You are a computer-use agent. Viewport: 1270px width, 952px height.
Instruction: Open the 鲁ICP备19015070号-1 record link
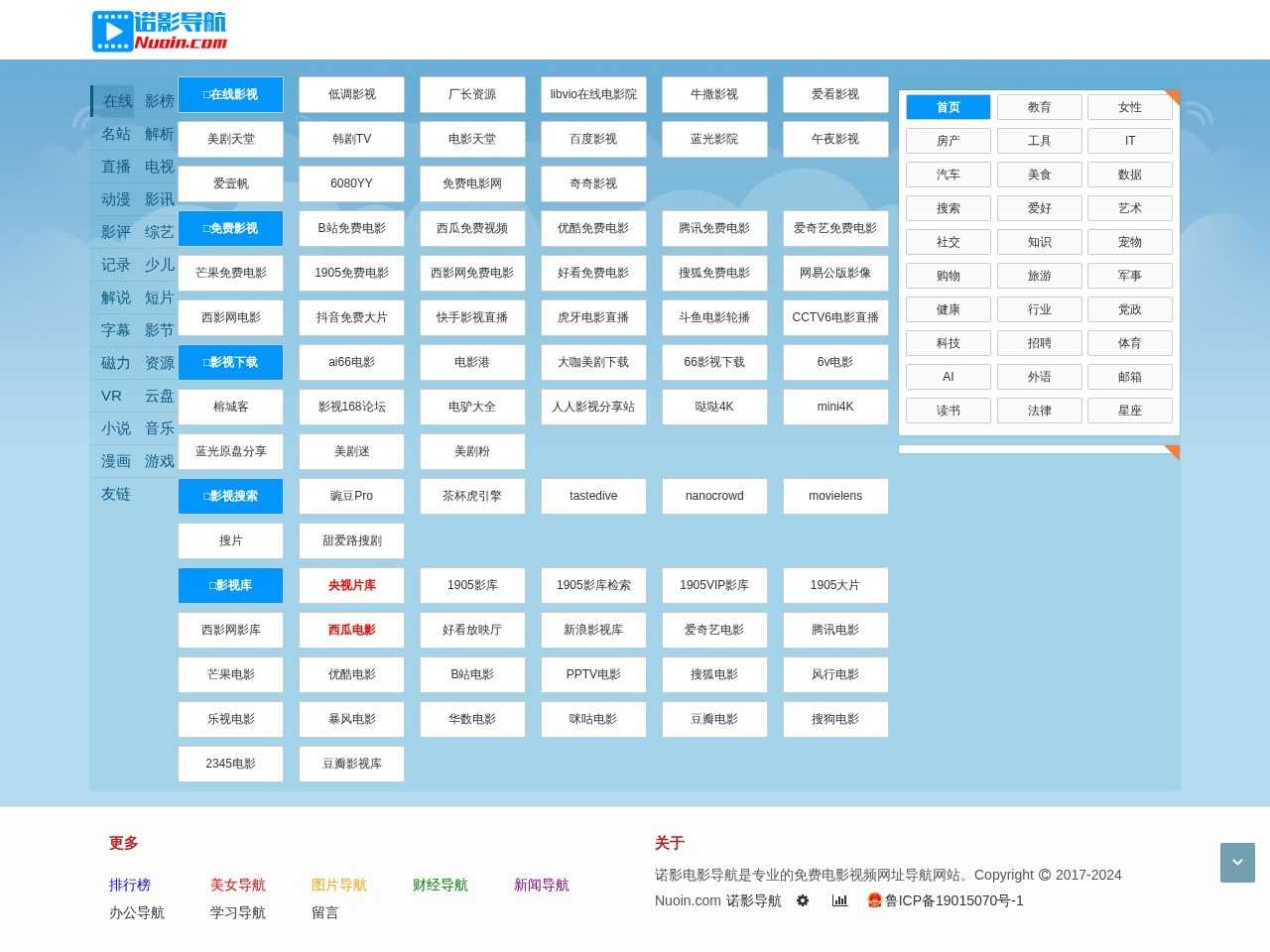click(953, 900)
